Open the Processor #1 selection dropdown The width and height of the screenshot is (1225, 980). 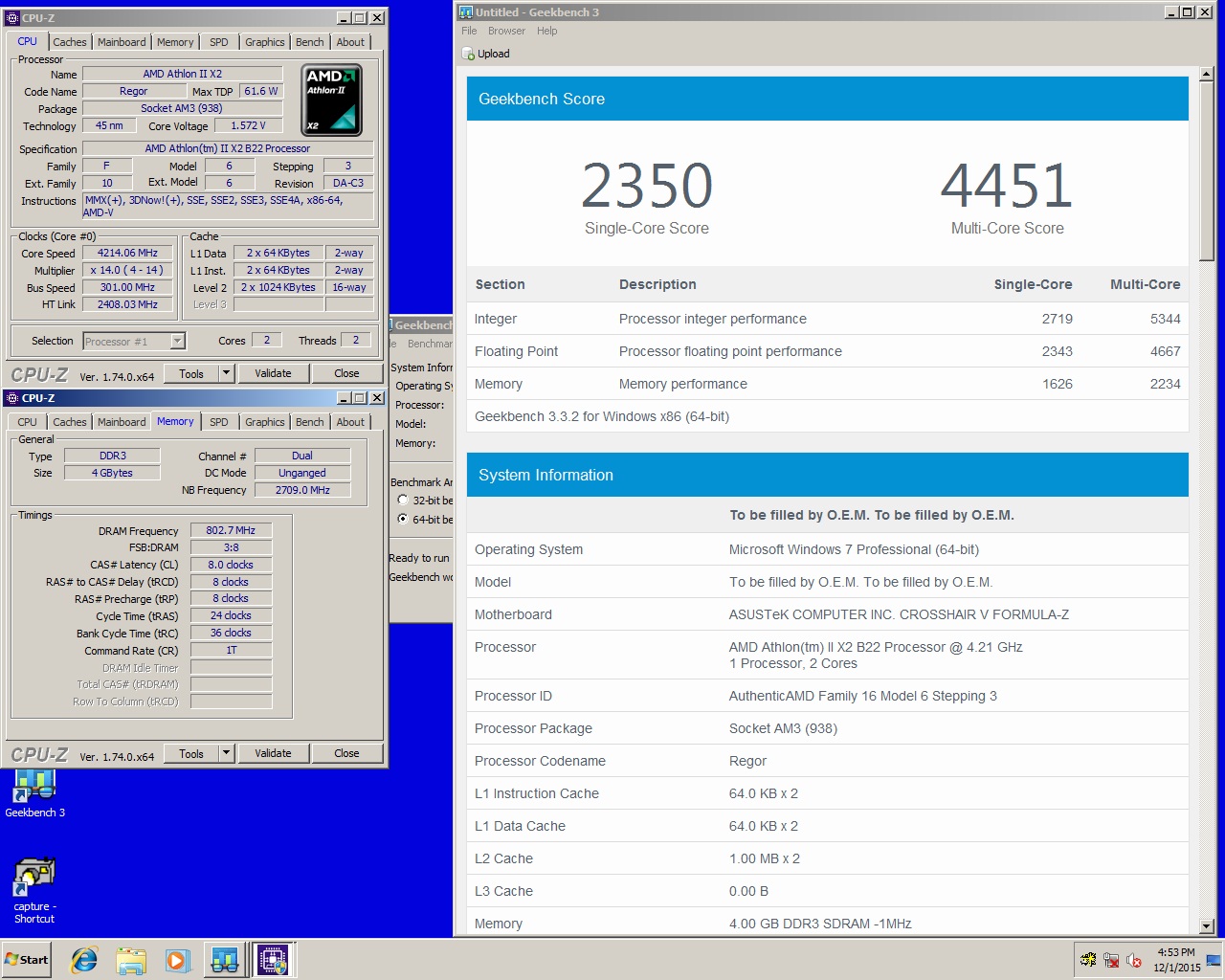(x=177, y=341)
